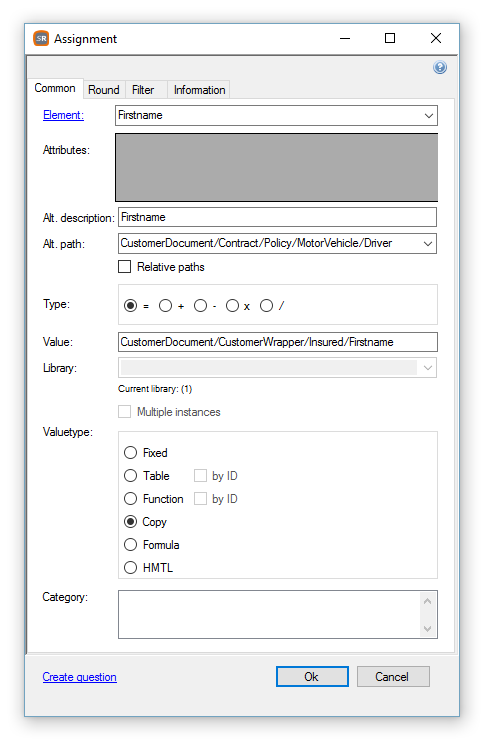Choose the Table valuetype option
This screenshot has height=740, width=481.
pyautogui.click(x=130, y=476)
